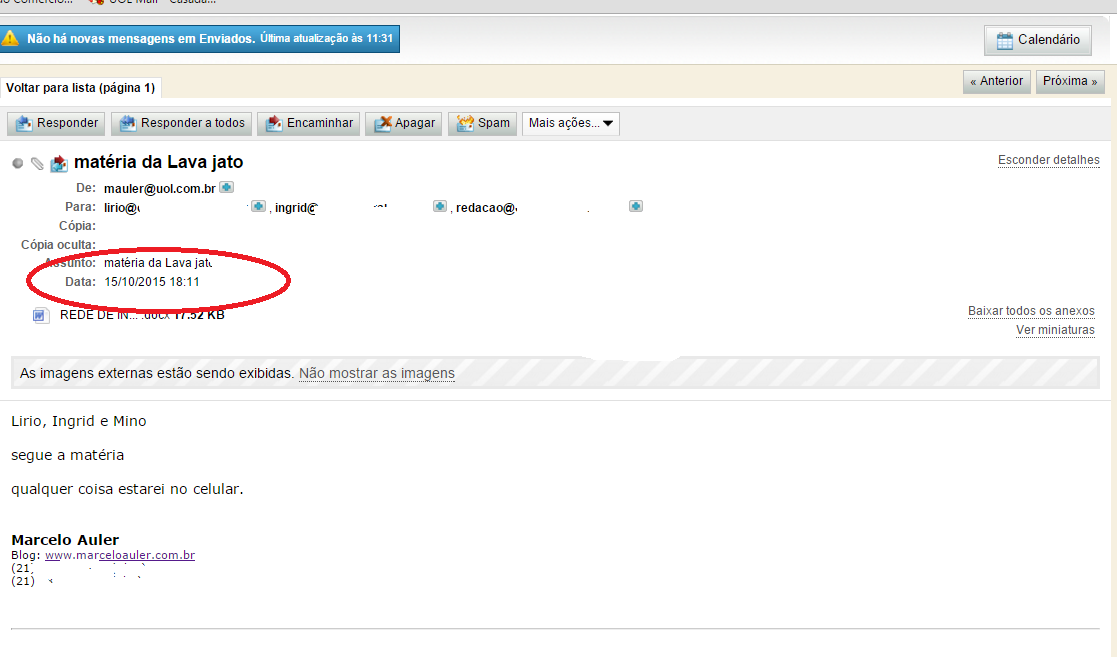Viewport: 1117px width, 657px height.
Task: Forward email with Encaminhar button
Action: pos(308,123)
